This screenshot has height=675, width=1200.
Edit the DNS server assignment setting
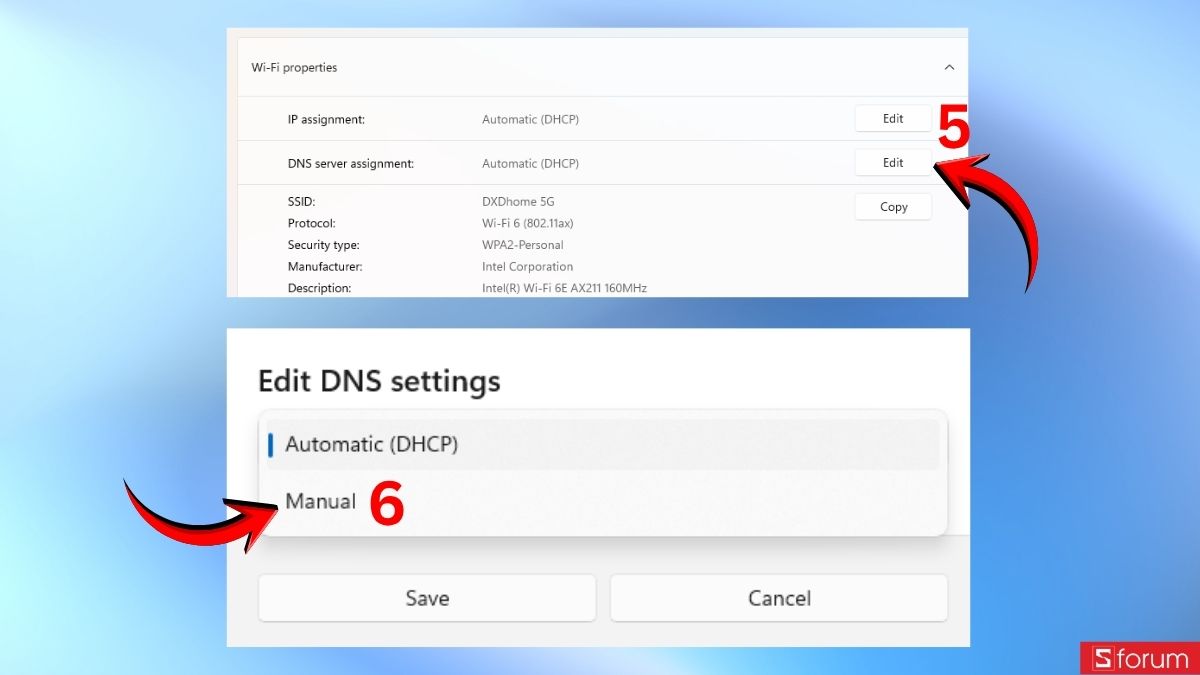coord(893,163)
